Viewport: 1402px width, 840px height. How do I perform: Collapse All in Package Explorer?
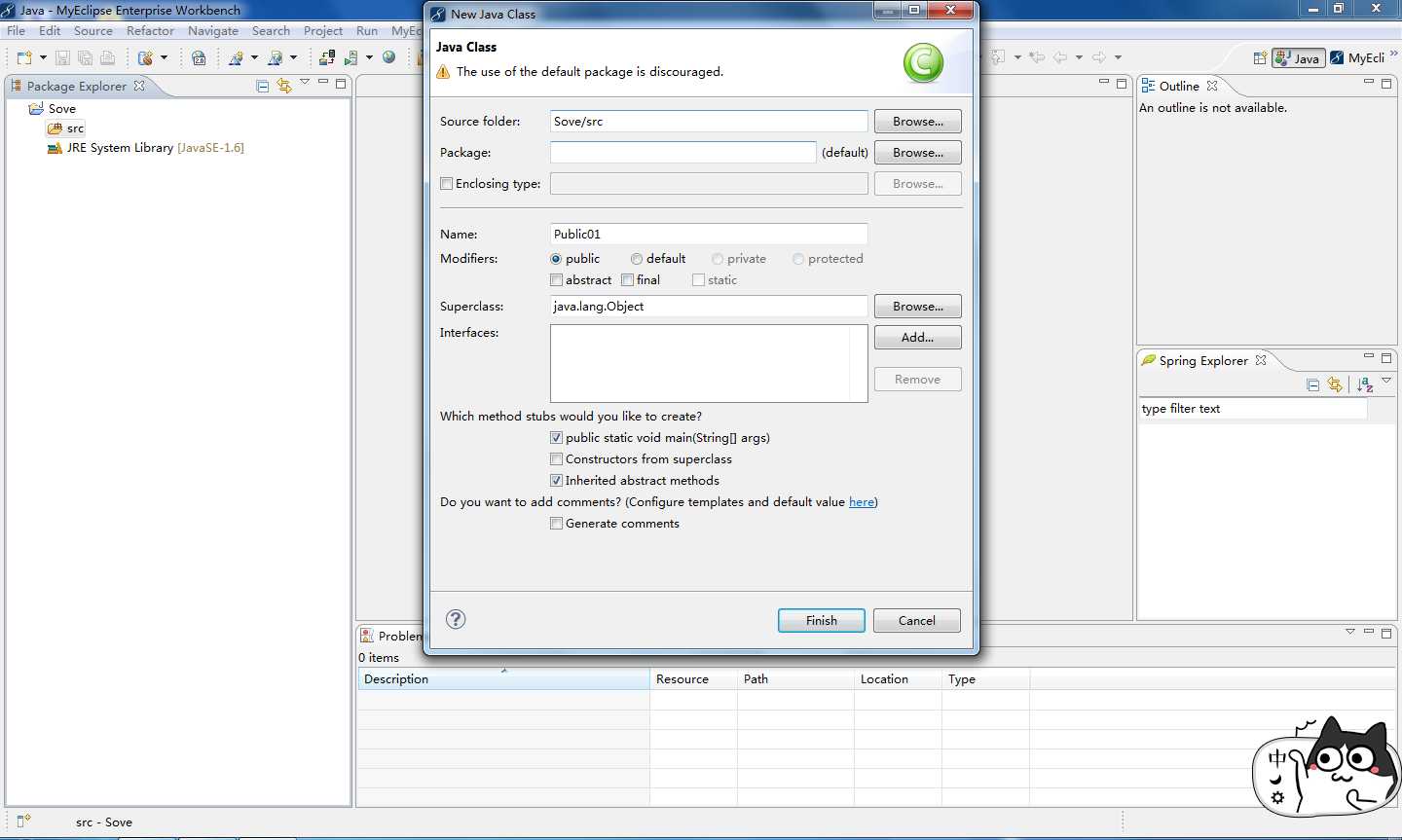(263, 86)
